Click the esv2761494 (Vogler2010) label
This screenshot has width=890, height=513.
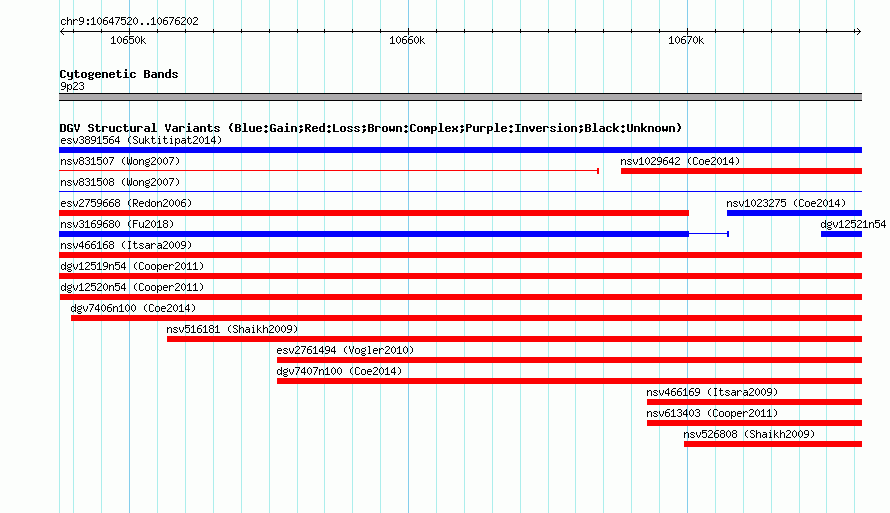click(345, 350)
